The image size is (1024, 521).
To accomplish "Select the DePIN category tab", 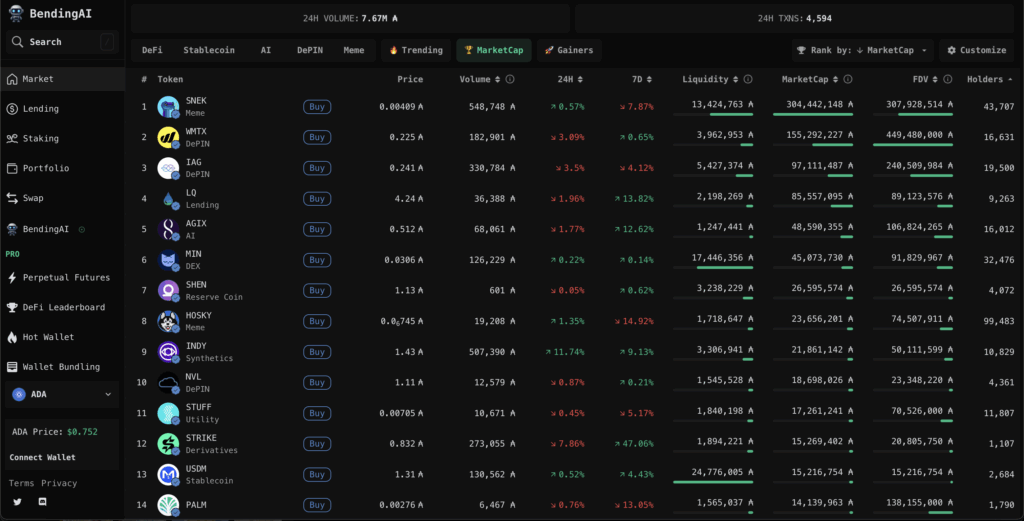I will (310, 50).
